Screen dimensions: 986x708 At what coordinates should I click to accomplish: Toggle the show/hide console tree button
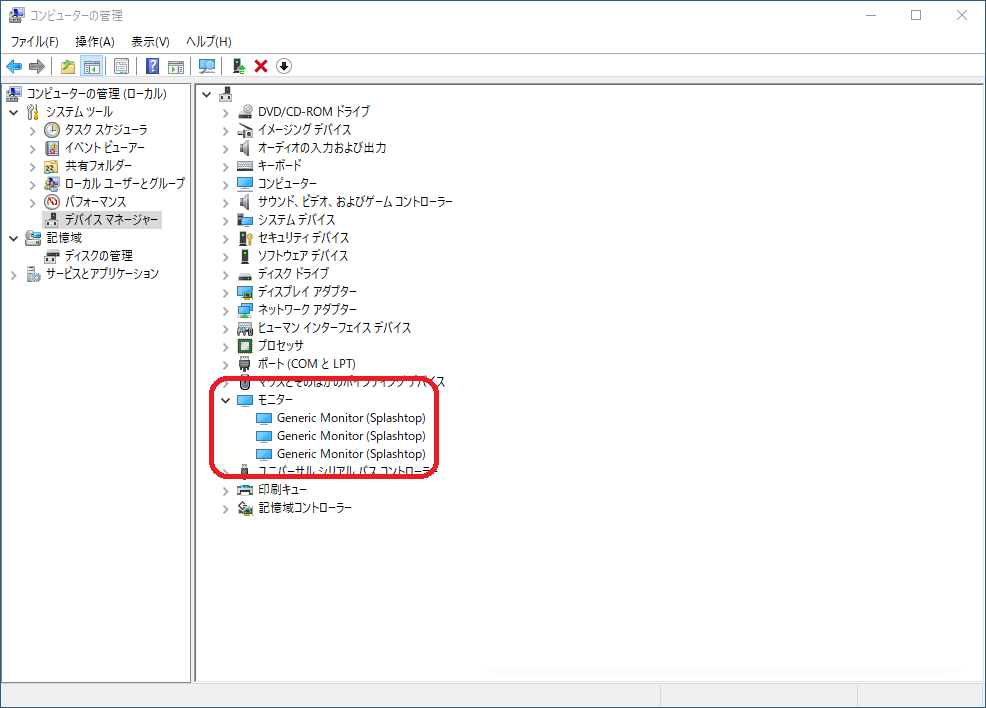tap(91, 66)
